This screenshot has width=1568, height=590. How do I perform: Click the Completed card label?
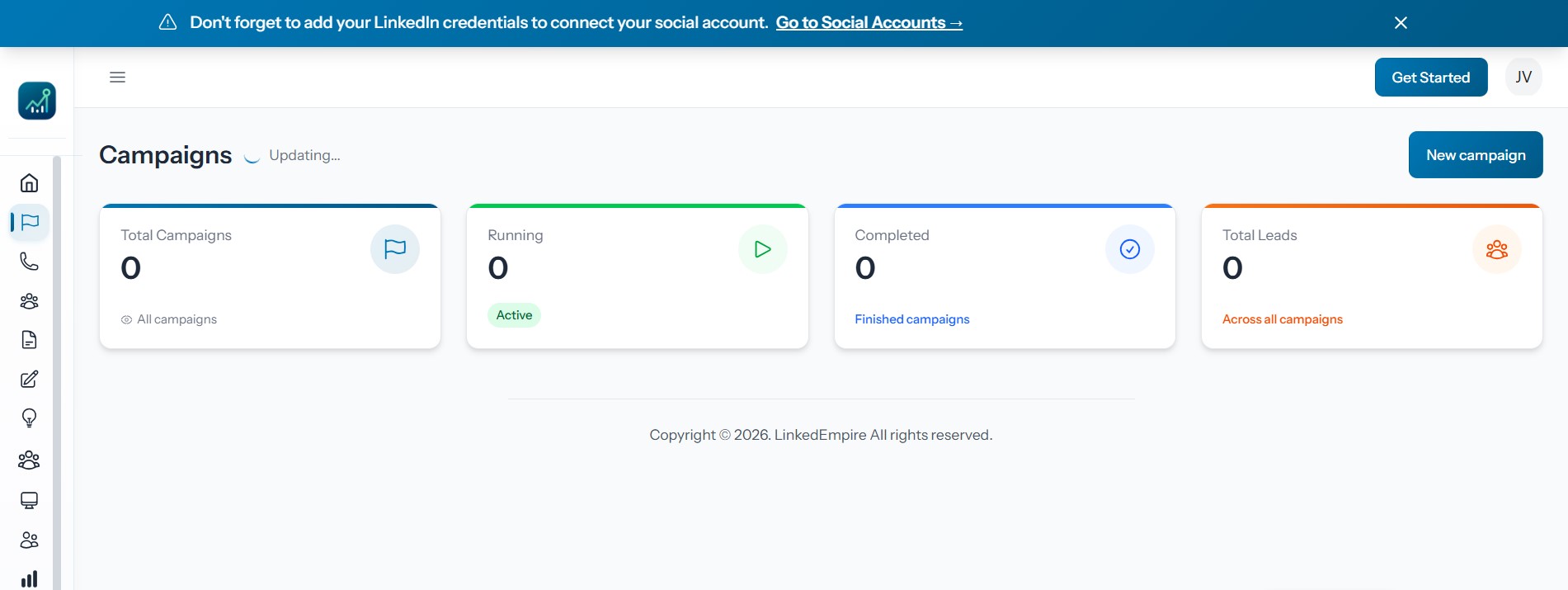coord(892,235)
